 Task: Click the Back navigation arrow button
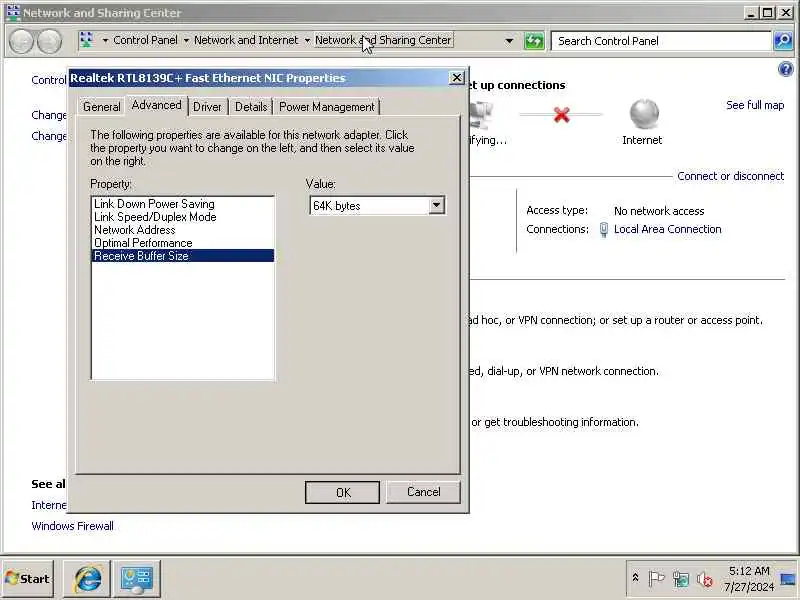click(x=21, y=41)
